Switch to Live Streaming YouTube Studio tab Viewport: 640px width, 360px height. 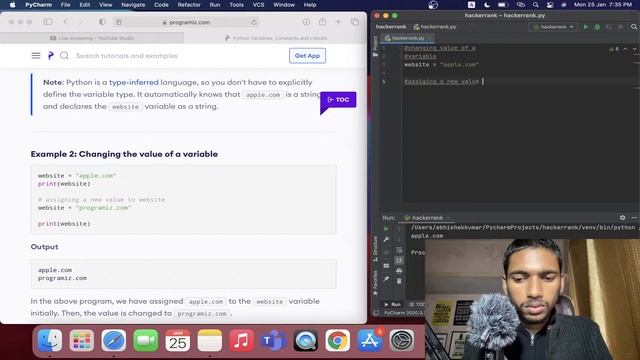[92, 38]
